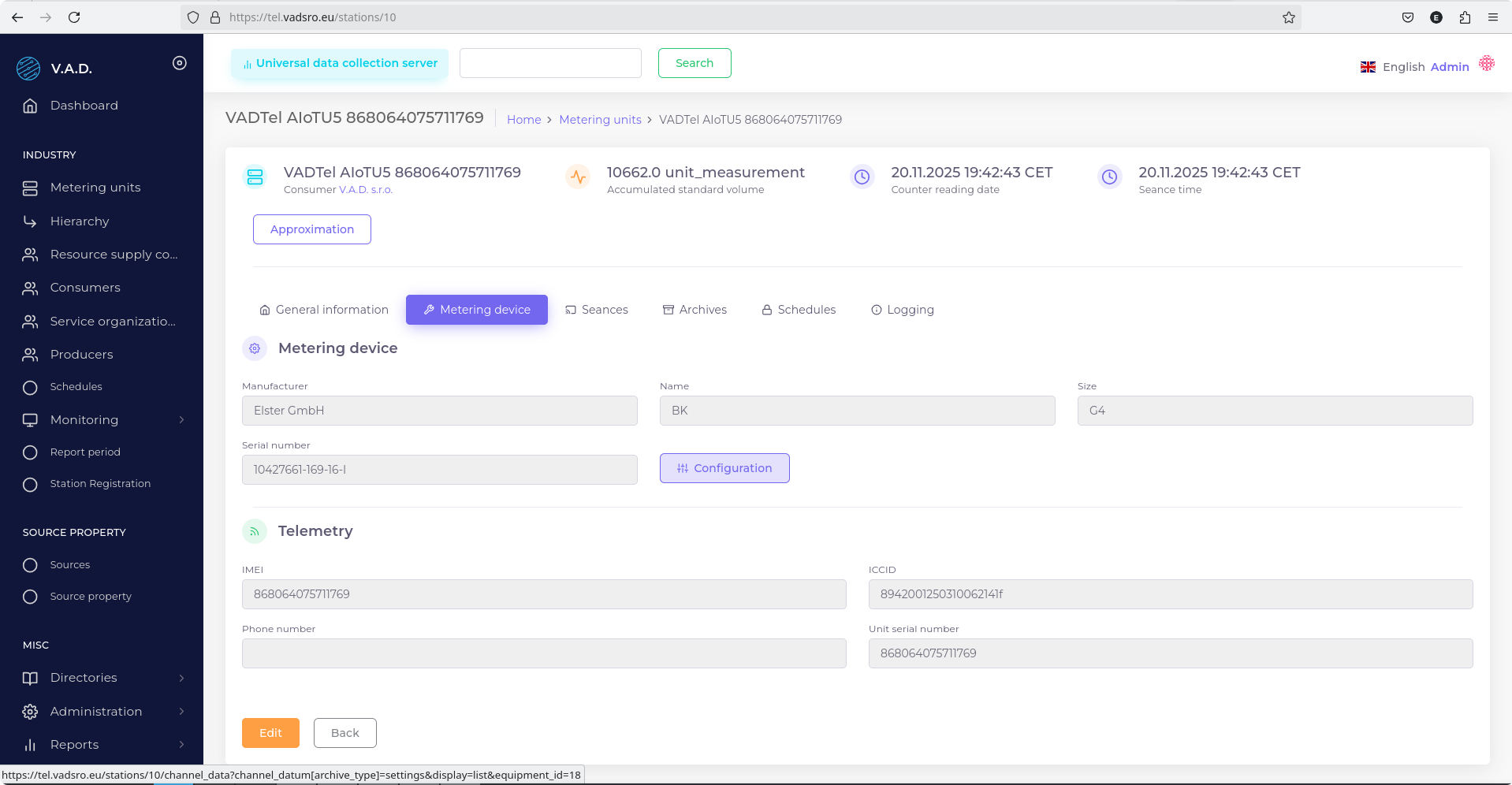Viewport: 1512px width, 785px height.
Task: Expand the Directories submenu chevron
Action: pos(181,678)
